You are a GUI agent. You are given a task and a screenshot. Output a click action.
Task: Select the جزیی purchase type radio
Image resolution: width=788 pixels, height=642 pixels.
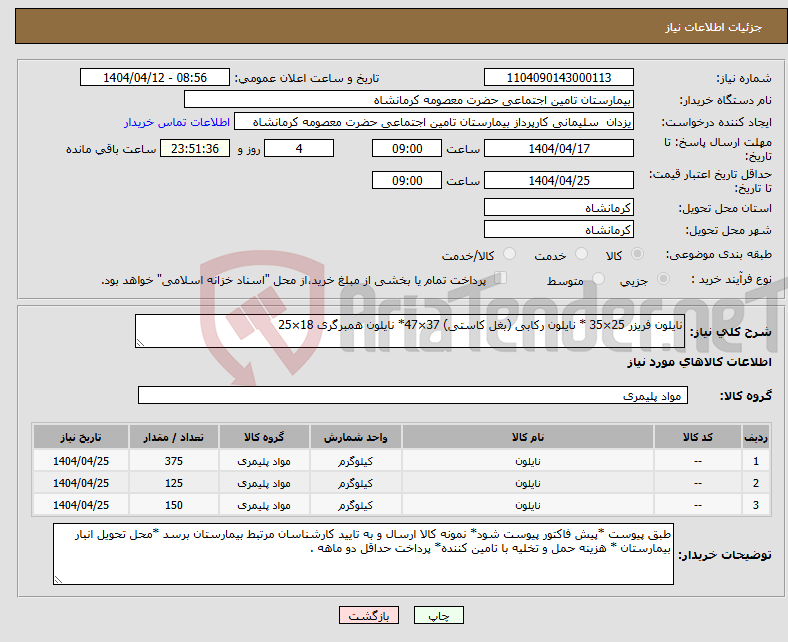[x=663, y=279]
